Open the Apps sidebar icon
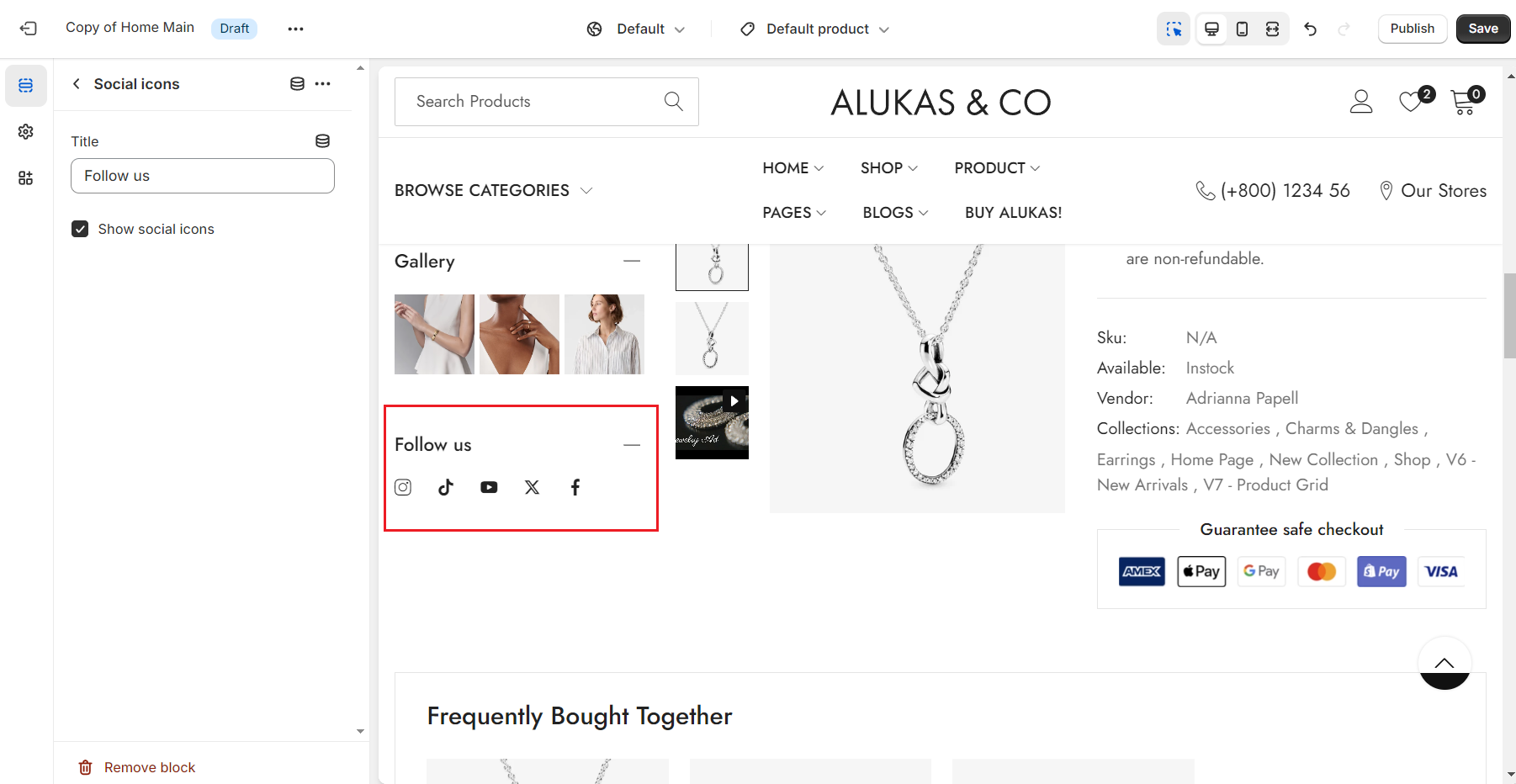 [x=26, y=177]
